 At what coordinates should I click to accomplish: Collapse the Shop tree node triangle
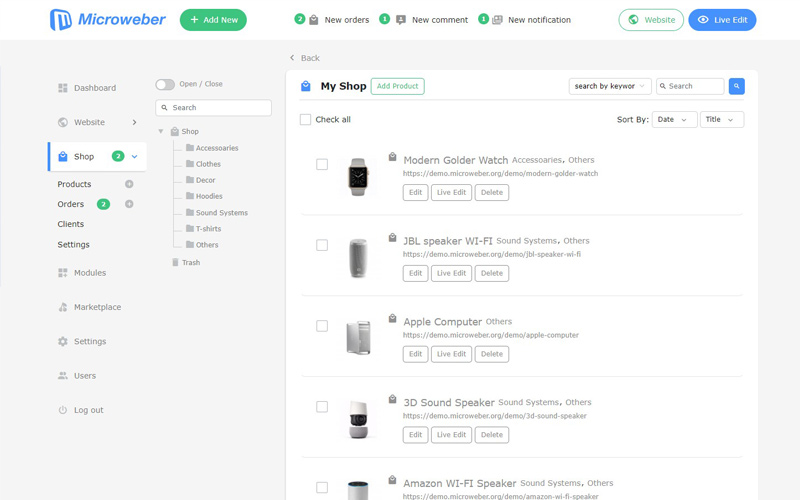[161, 131]
